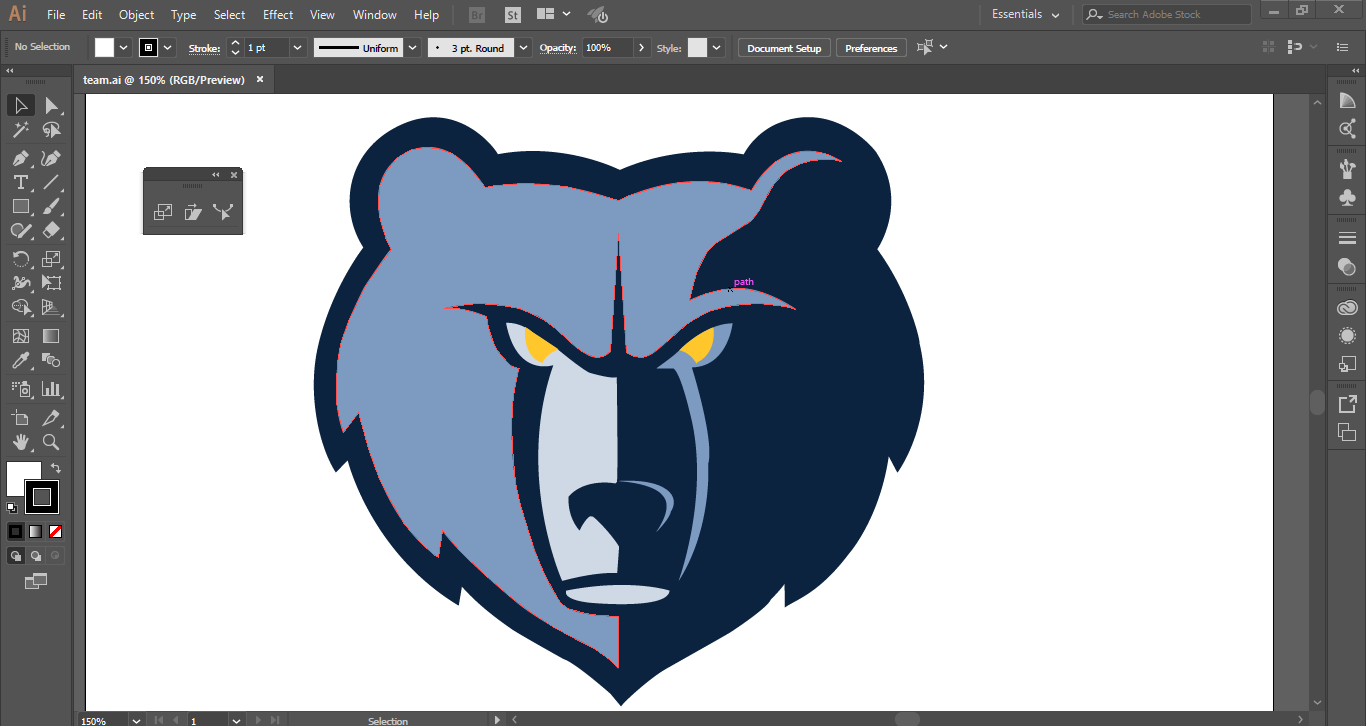Screen dimensions: 1366x726
Task: Open the zoom level dropdown at bottom
Action: point(136,720)
